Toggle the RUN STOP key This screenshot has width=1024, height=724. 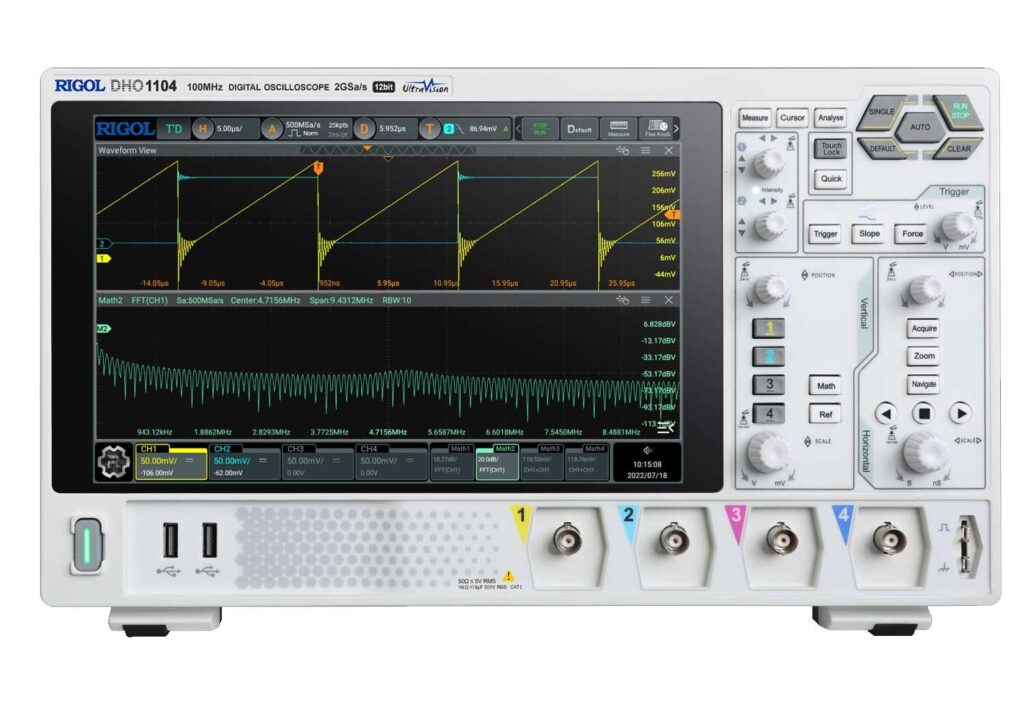pos(959,112)
